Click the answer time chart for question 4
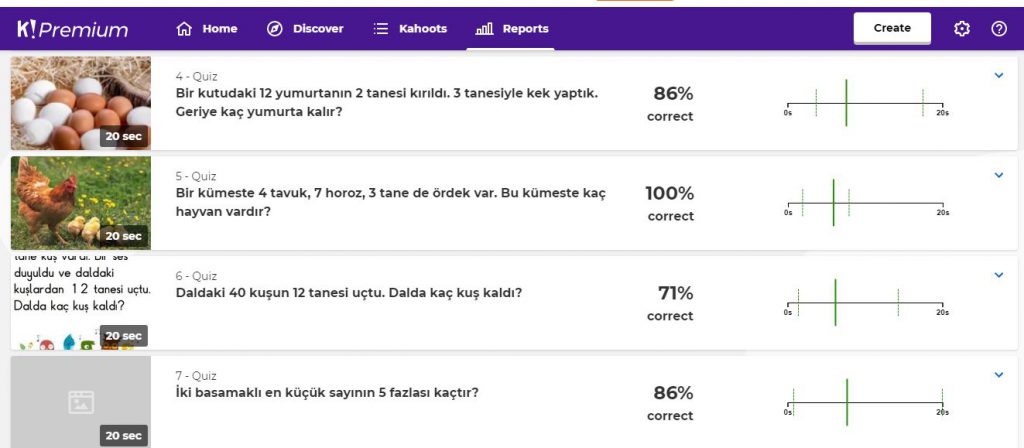 (868, 103)
